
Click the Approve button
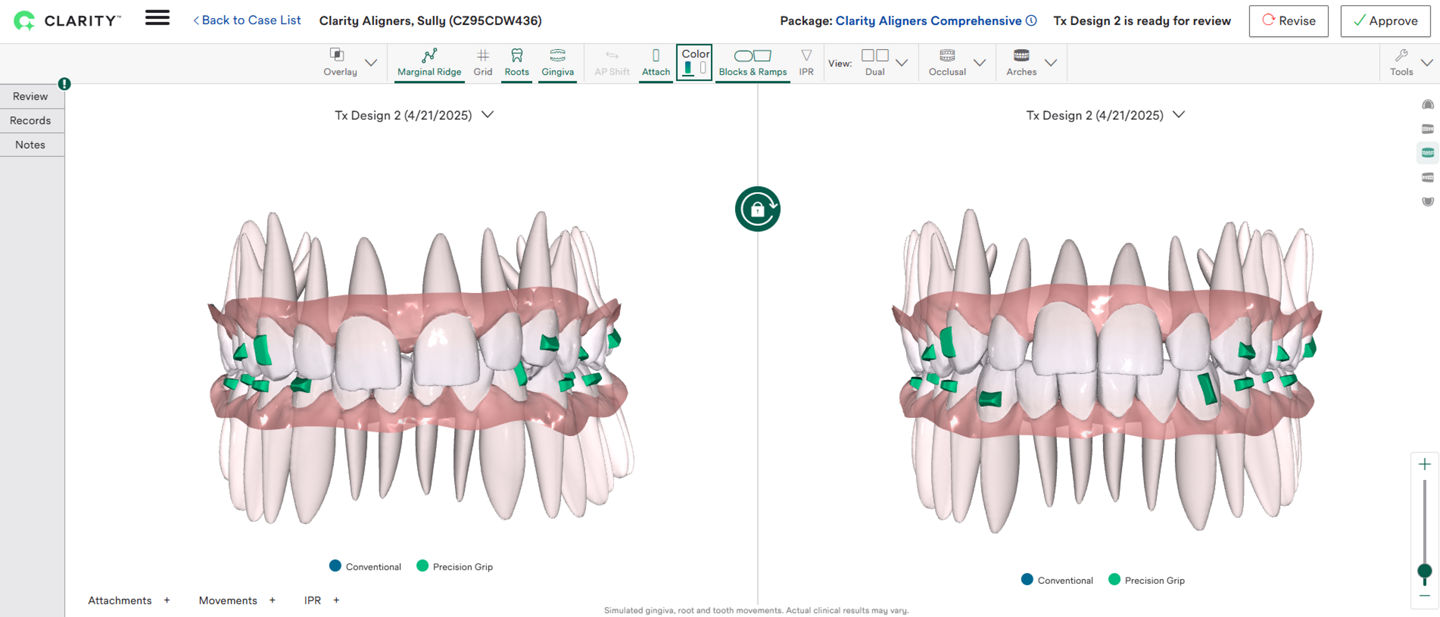pos(1385,21)
